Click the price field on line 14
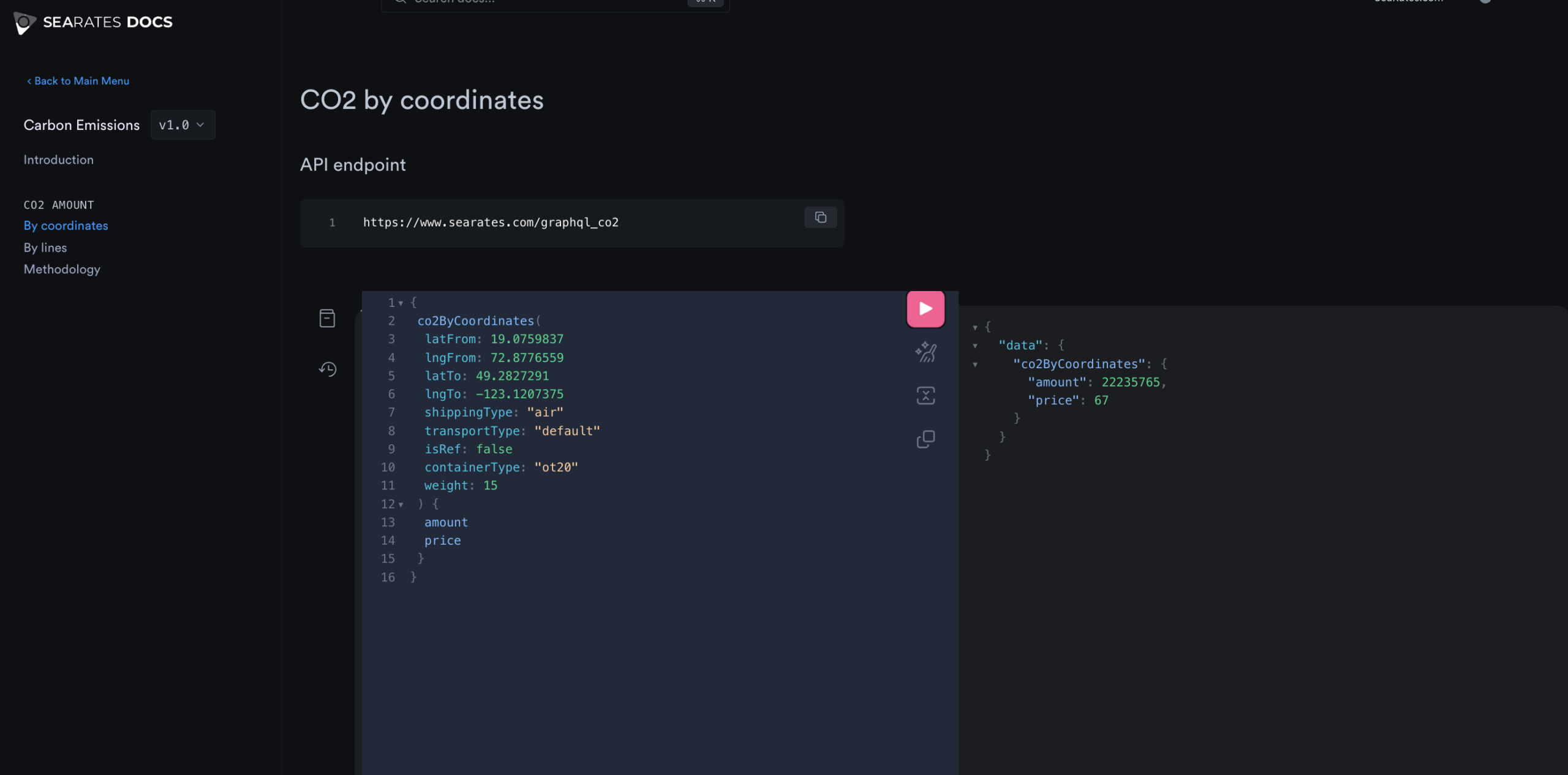Image resolution: width=1568 pixels, height=775 pixels. click(x=442, y=540)
